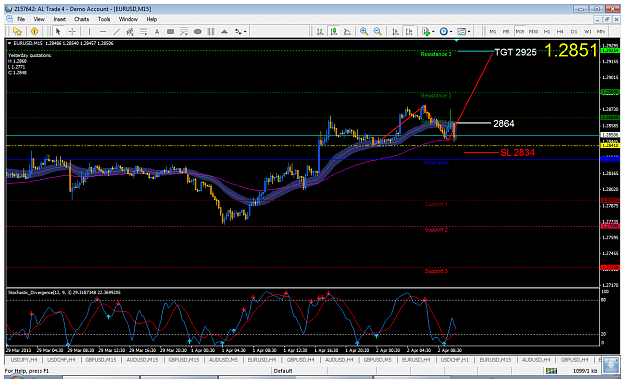This screenshot has height=379, width=625.
Task: Open the View menu
Action: tap(39, 19)
